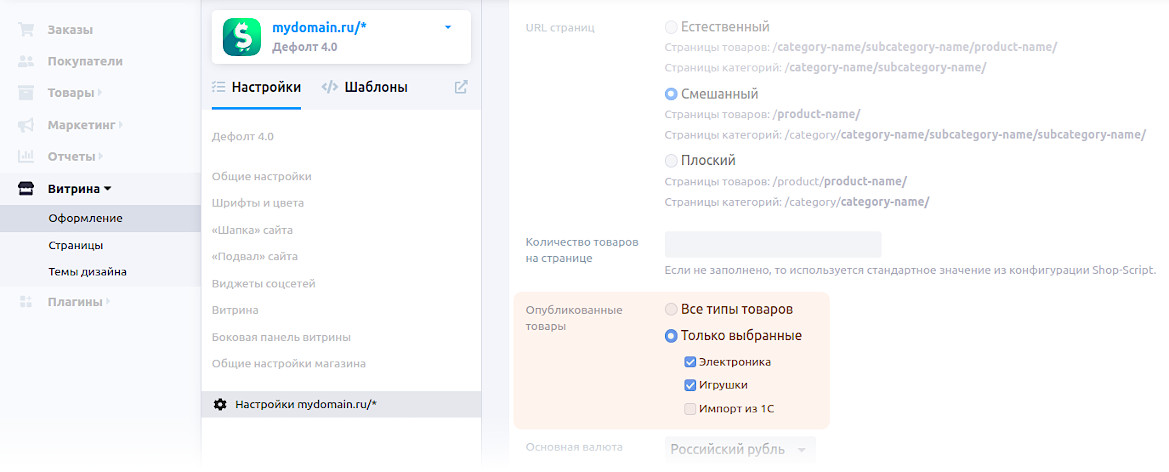The height and width of the screenshot is (472, 1169).
Task: Uncheck the Игрушки checkbox
Action: [690, 385]
